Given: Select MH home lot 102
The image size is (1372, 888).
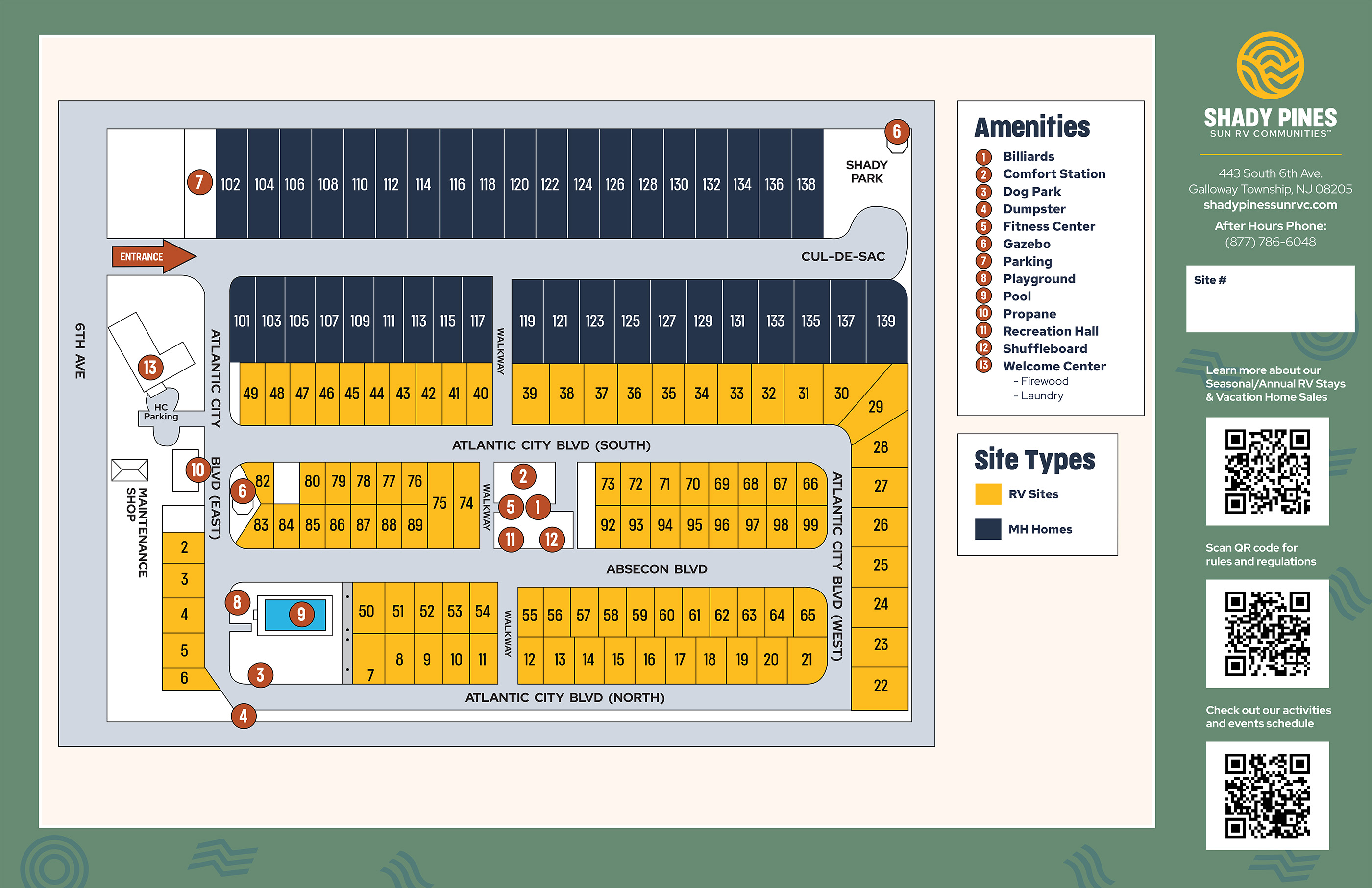Looking at the screenshot, I should pyautogui.click(x=231, y=185).
